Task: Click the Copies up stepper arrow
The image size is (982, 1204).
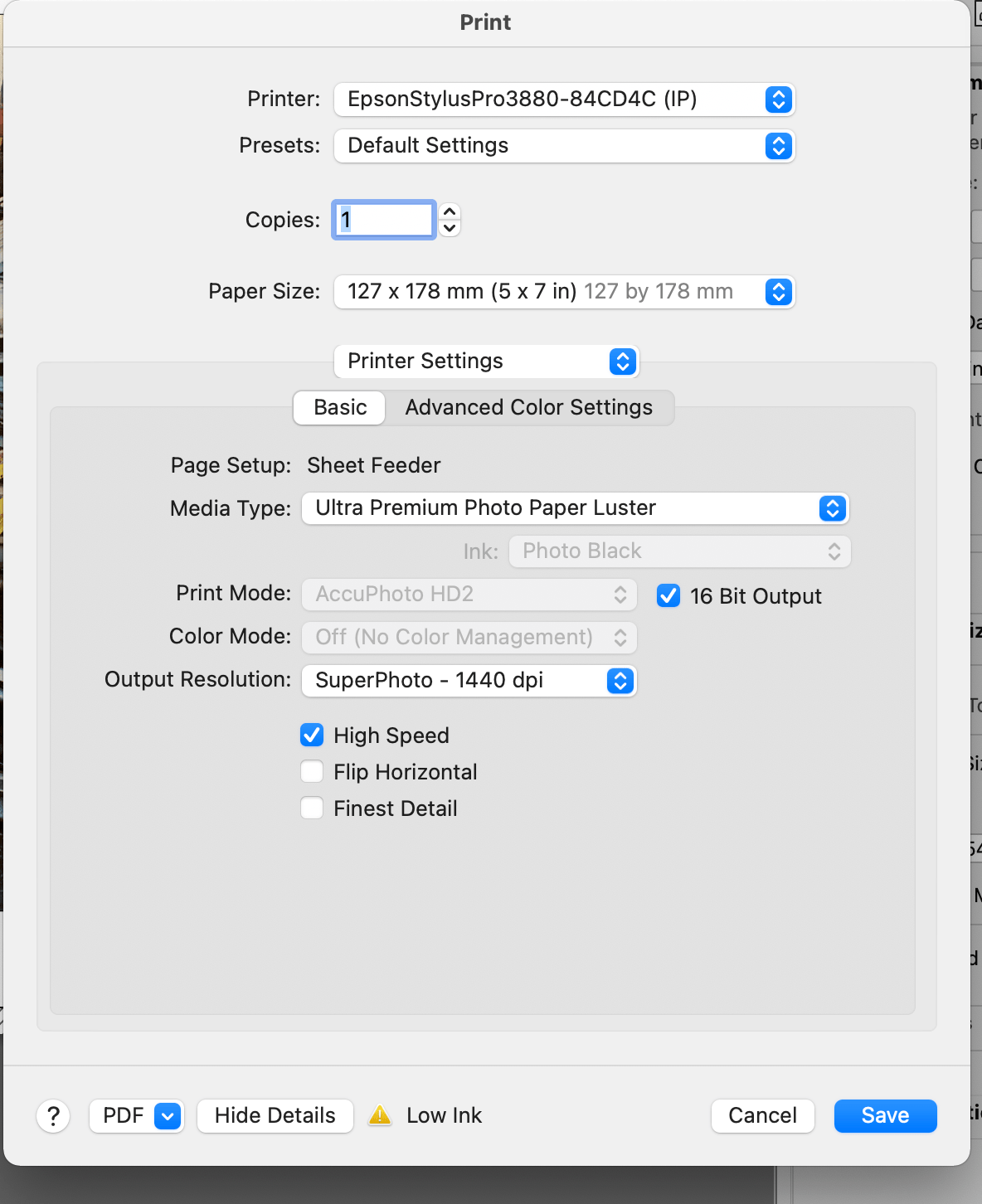Action: tap(448, 211)
